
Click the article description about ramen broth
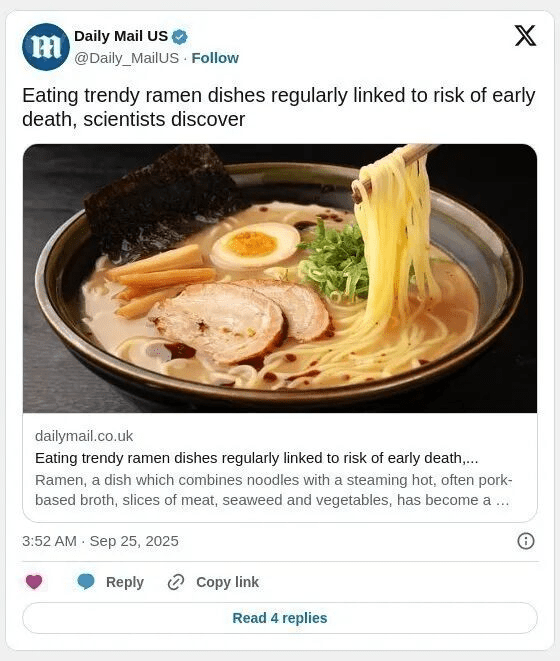pyautogui.click(x=273, y=490)
